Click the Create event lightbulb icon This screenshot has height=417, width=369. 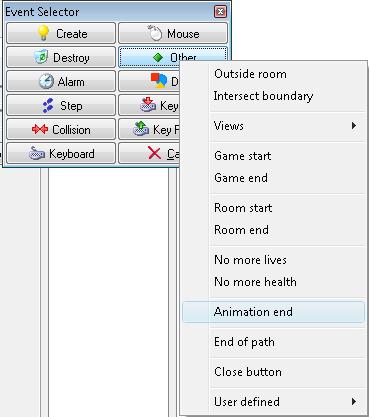(43, 33)
